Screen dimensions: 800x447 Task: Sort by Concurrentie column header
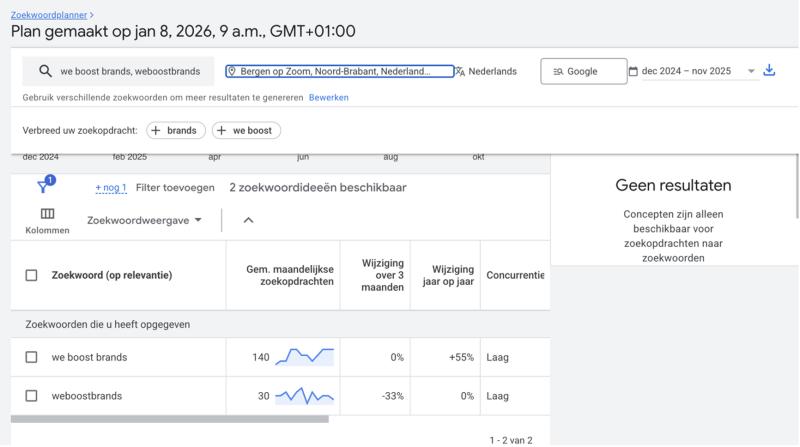click(515, 275)
